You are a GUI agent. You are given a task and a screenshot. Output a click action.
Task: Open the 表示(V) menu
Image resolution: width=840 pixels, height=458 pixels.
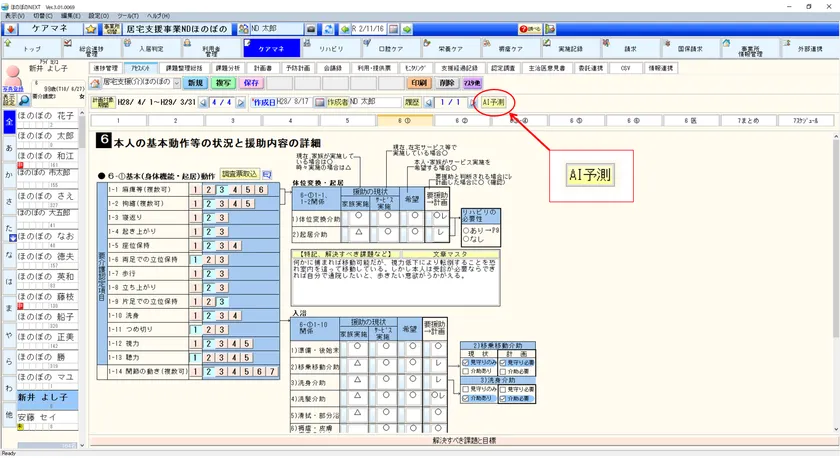14,16
